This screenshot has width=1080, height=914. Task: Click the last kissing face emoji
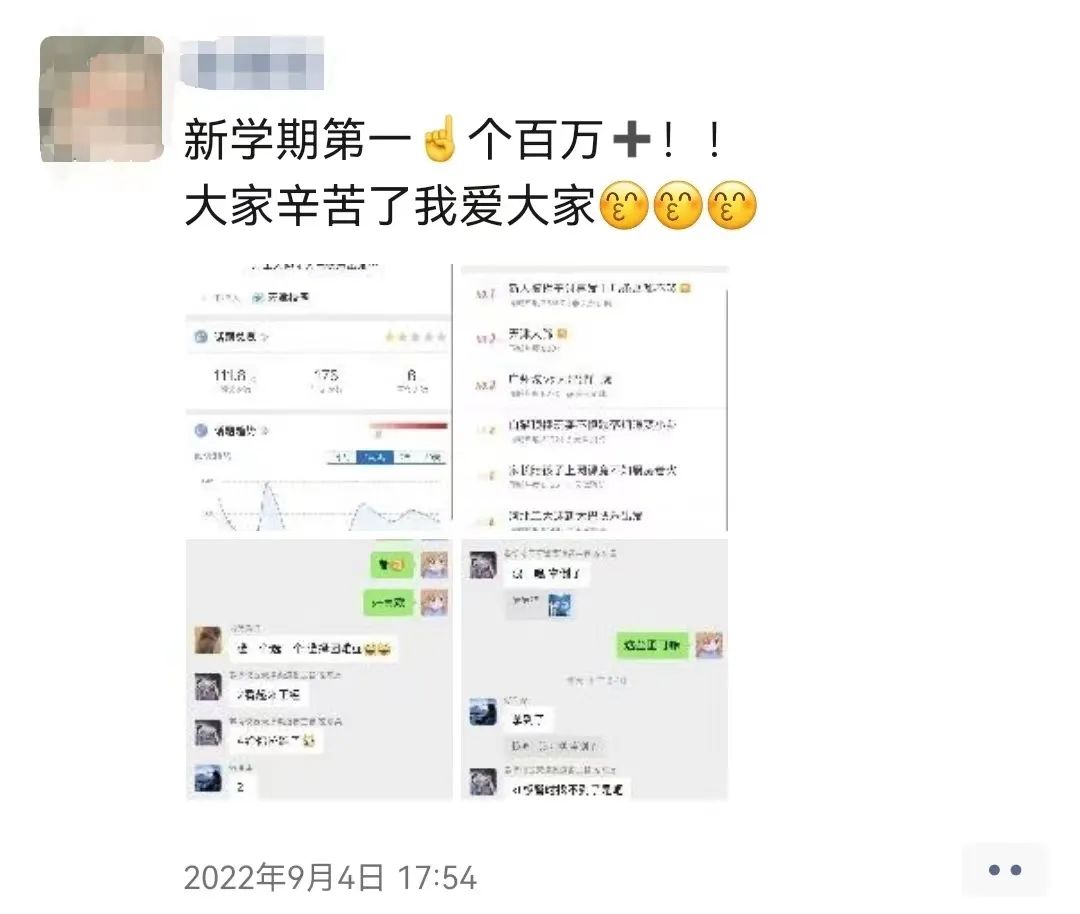732,205
